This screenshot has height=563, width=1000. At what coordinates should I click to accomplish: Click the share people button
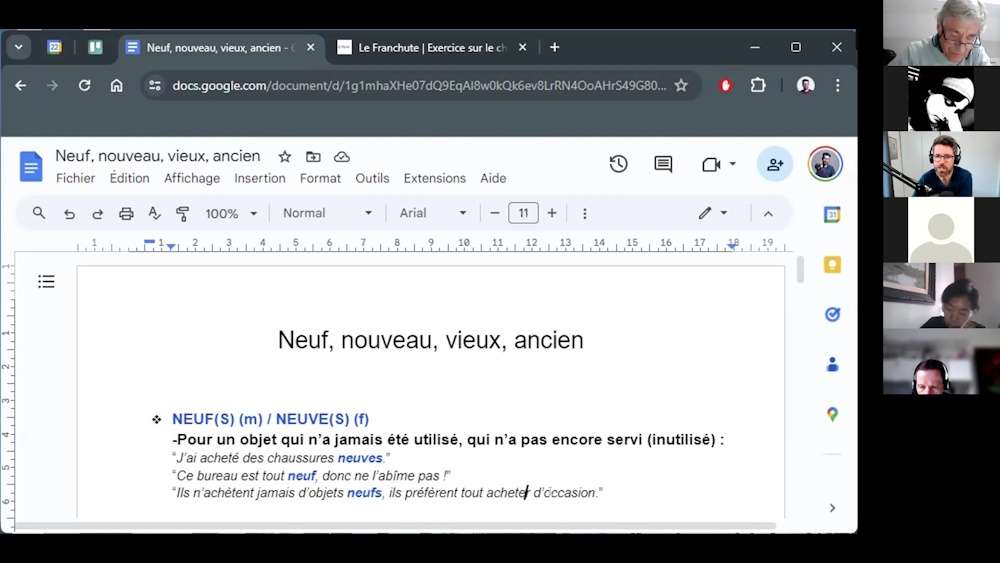pyautogui.click(x=775, y=165)
